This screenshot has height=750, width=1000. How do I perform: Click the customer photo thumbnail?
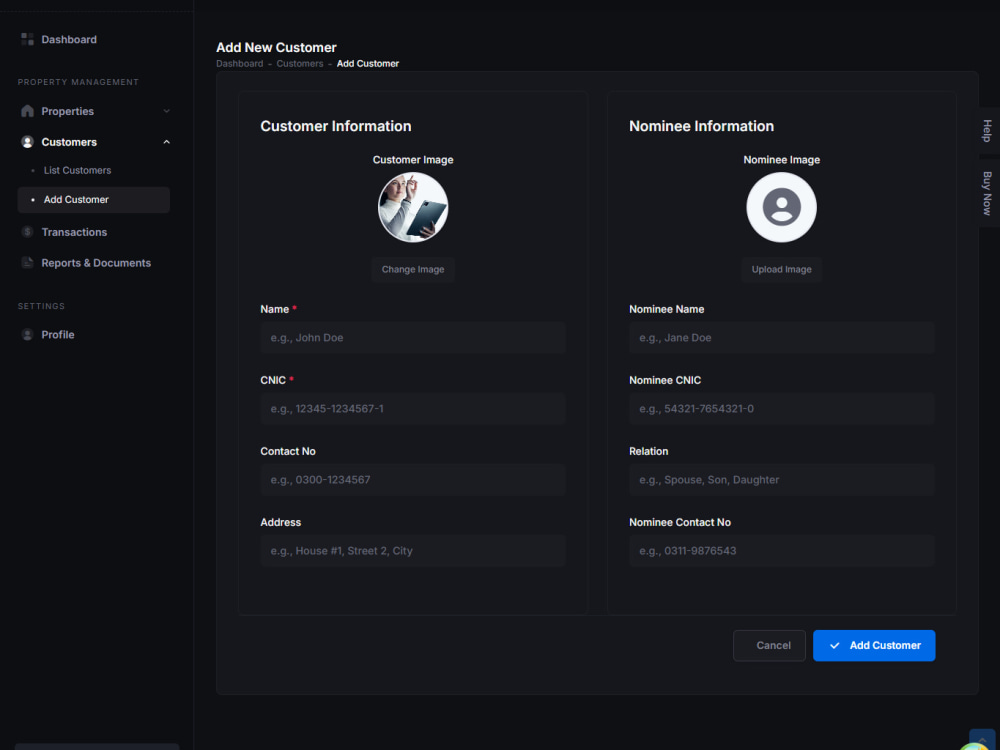tap(413, 207)
